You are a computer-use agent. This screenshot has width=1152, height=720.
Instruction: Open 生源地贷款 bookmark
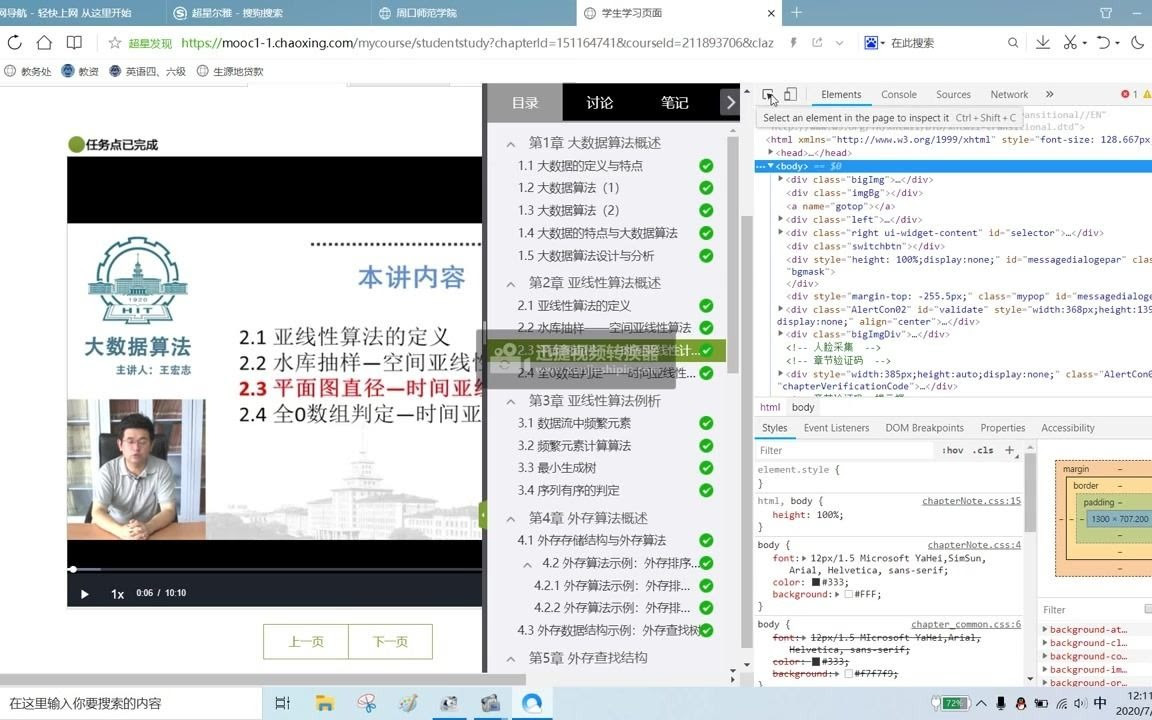click(x=230, y=71)
